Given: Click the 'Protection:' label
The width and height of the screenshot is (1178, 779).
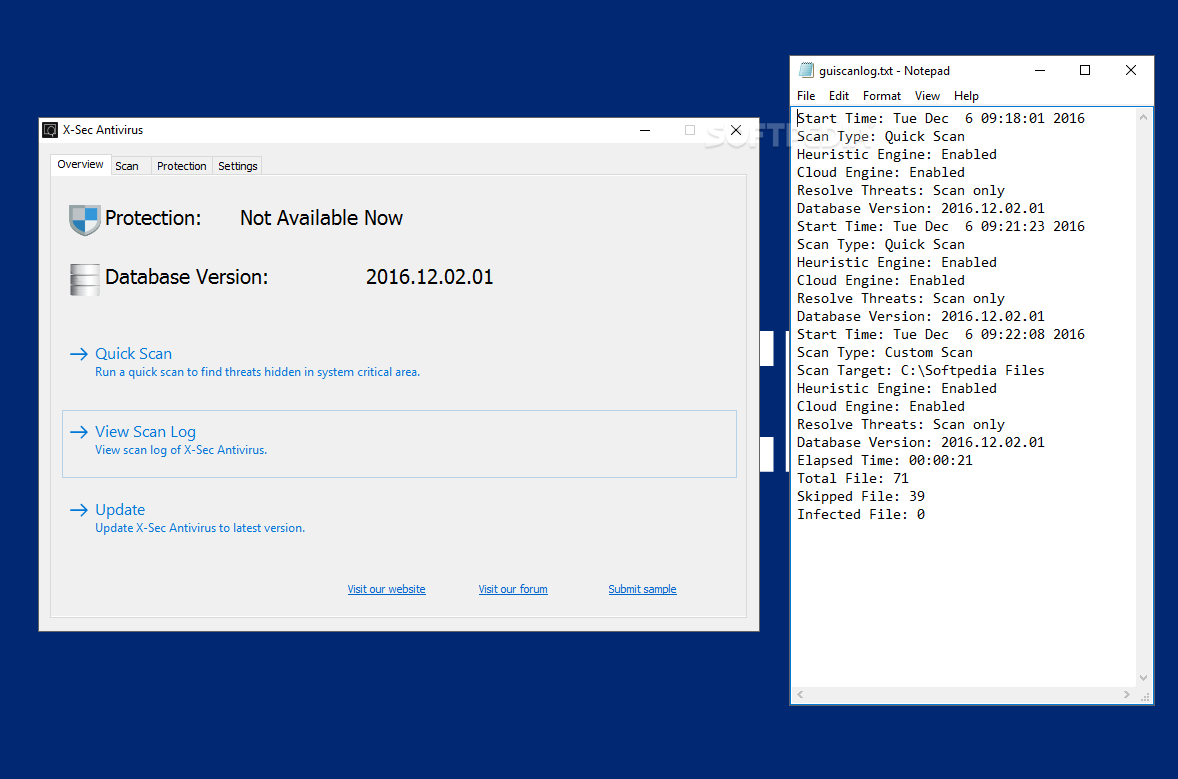Looking at the screenshot, I should tap(153, 218).
